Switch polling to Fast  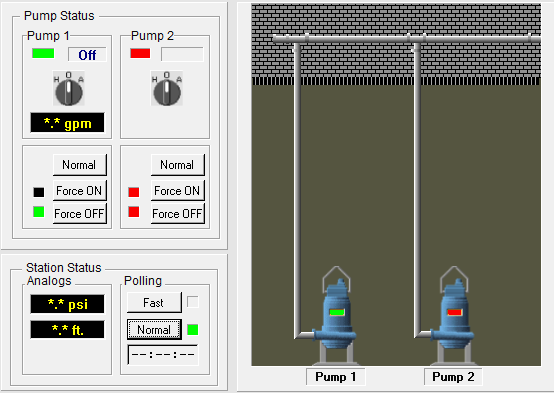click(154, 303)
